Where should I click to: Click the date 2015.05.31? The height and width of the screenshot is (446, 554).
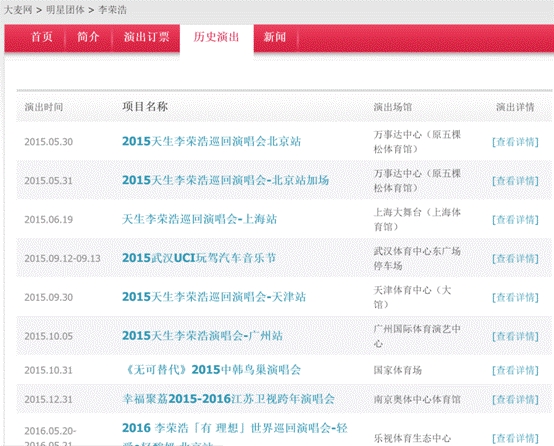48,181
